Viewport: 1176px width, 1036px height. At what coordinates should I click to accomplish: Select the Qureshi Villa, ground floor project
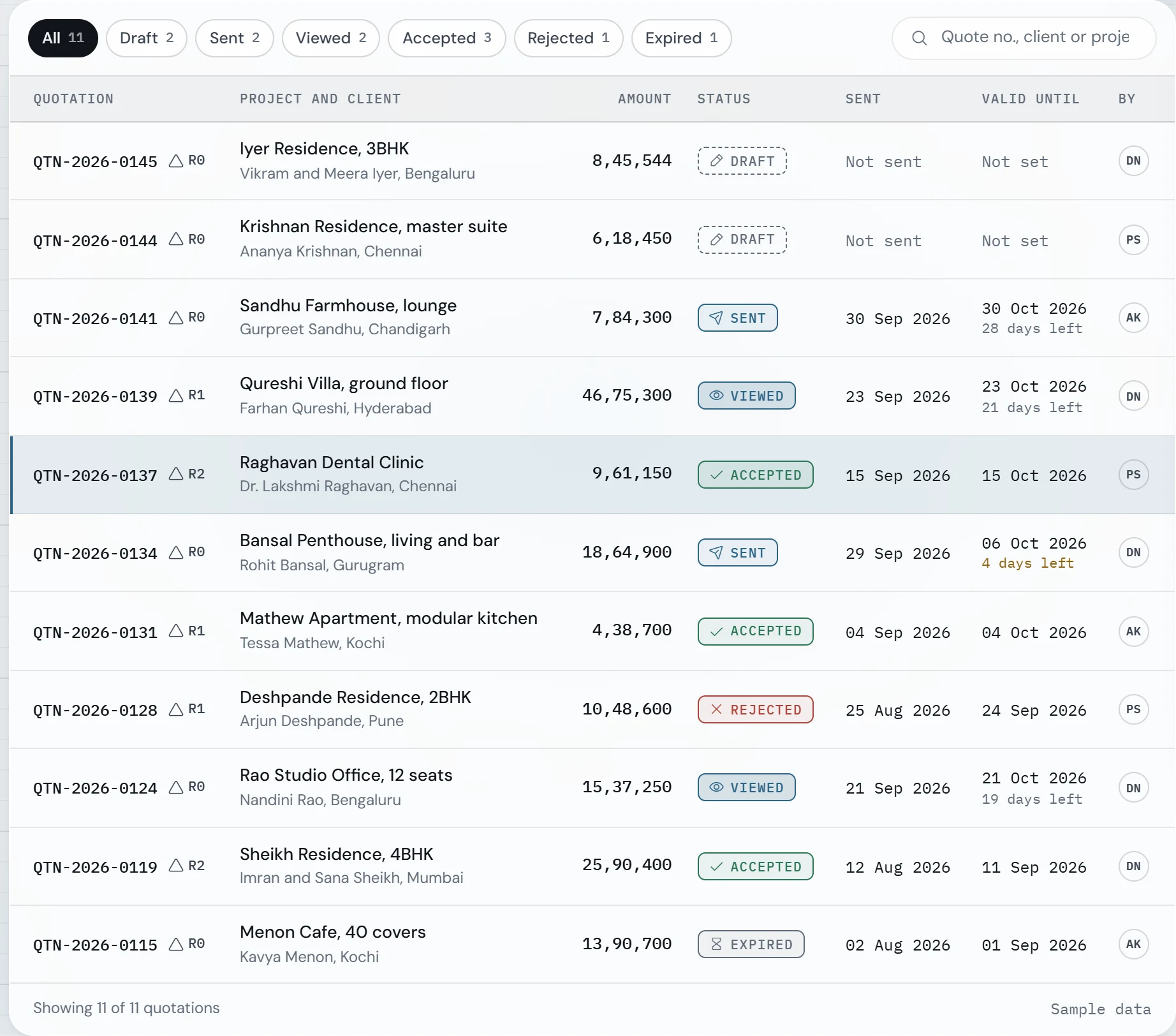pyautogui.click(x=344, y=383)
